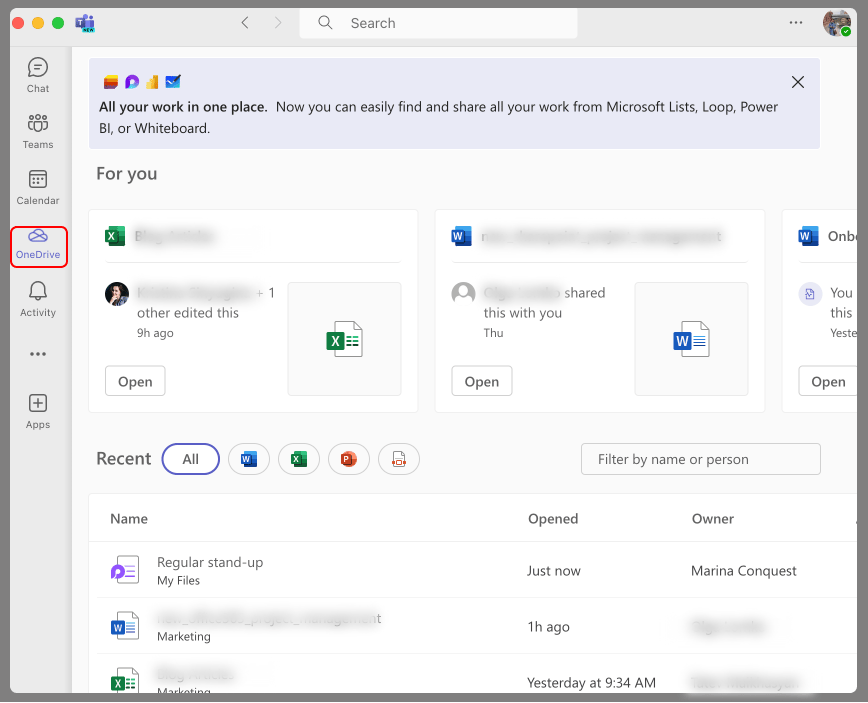
Task: Sort by the Name column header
Action: click(x=129, y=519)
